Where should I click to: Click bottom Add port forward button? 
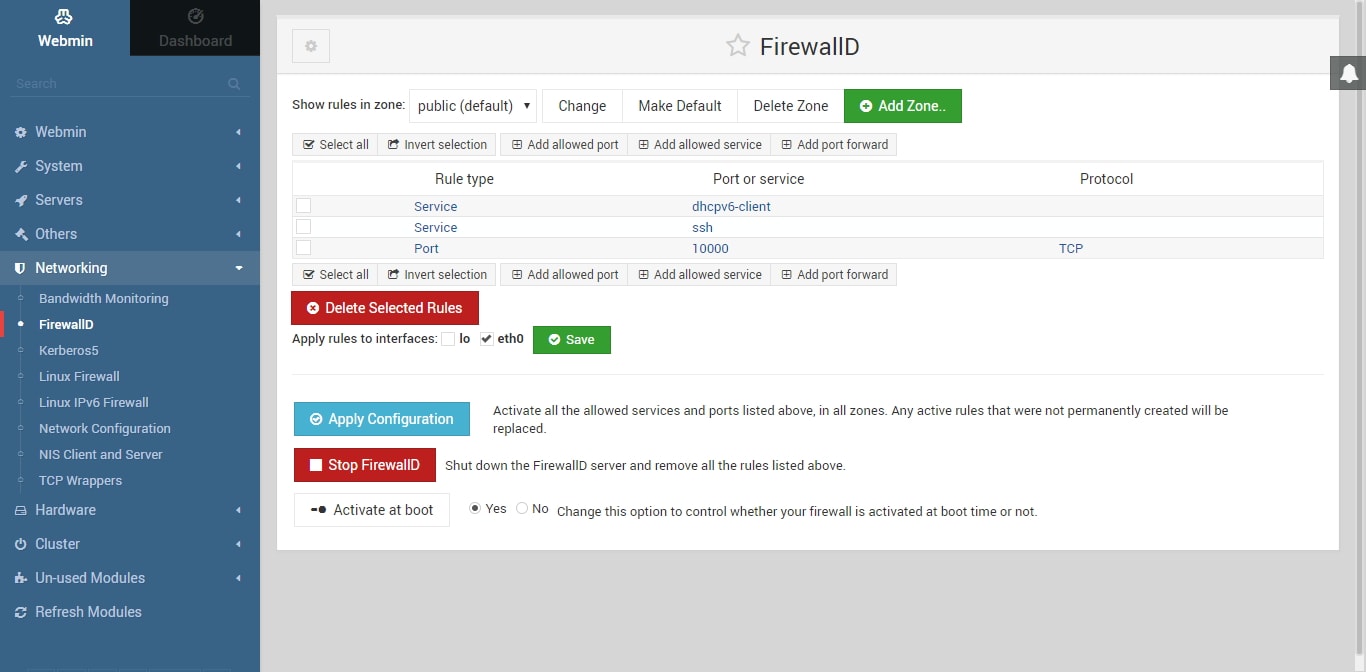pos(834,275)
